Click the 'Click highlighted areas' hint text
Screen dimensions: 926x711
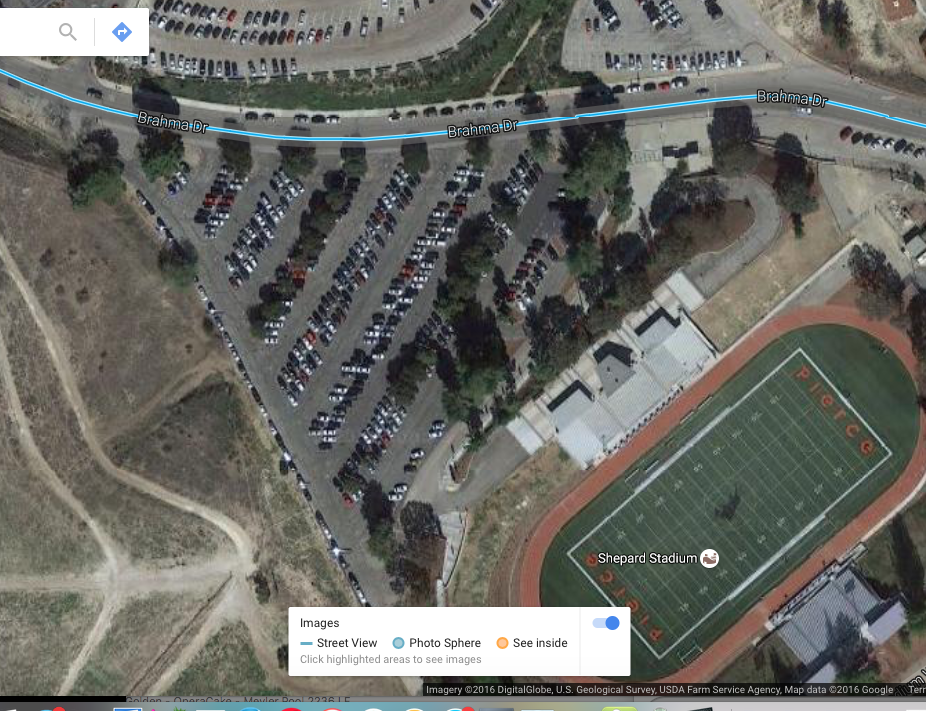point(390,659)
